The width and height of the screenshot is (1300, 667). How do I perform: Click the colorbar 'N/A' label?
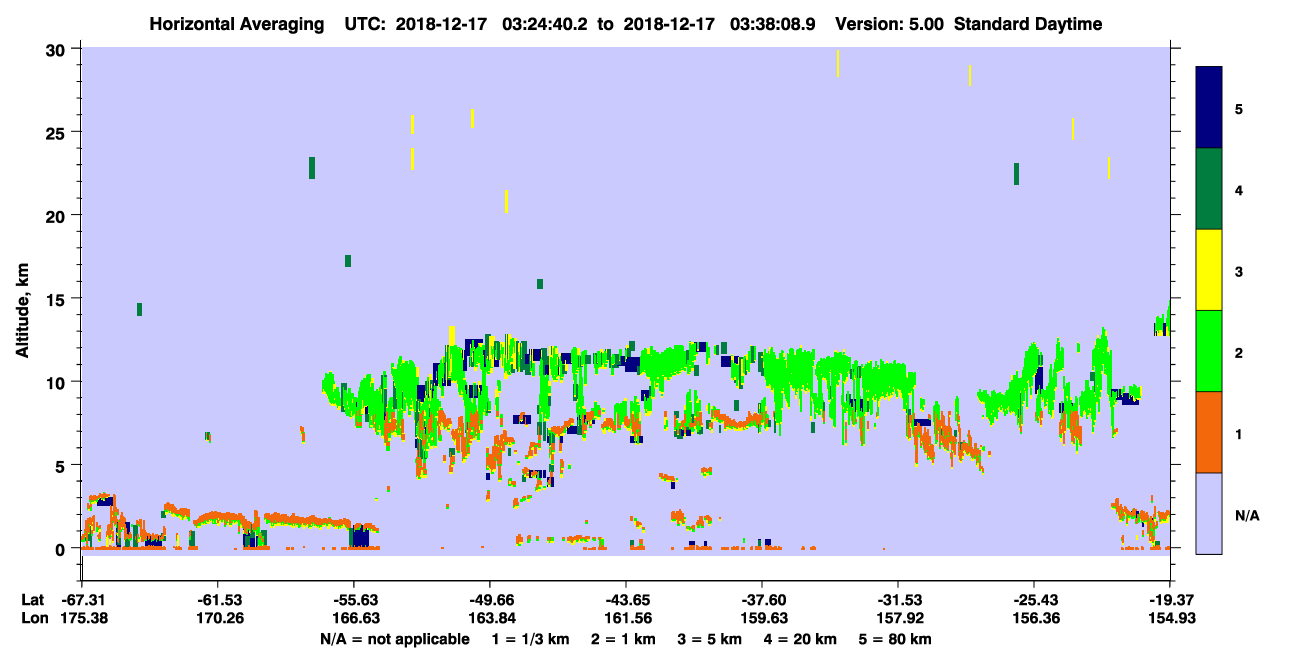click(1246, 515)
